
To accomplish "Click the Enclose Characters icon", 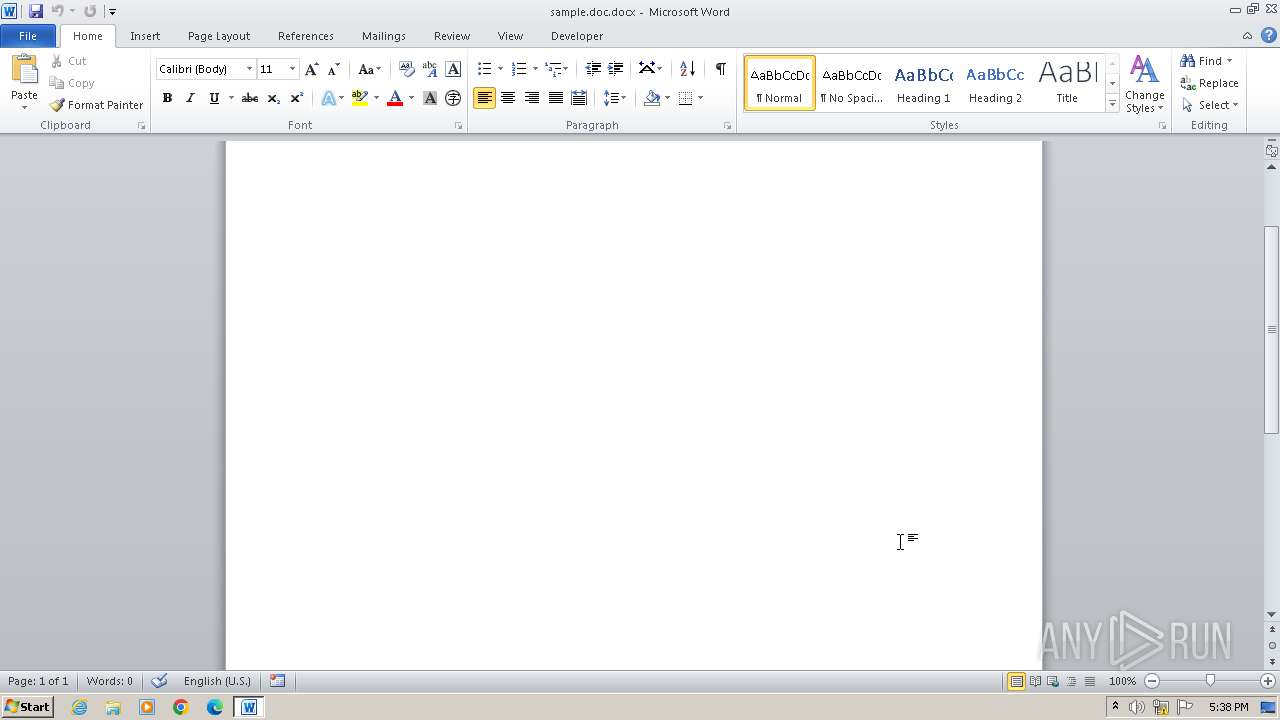I will click(453, 98).
